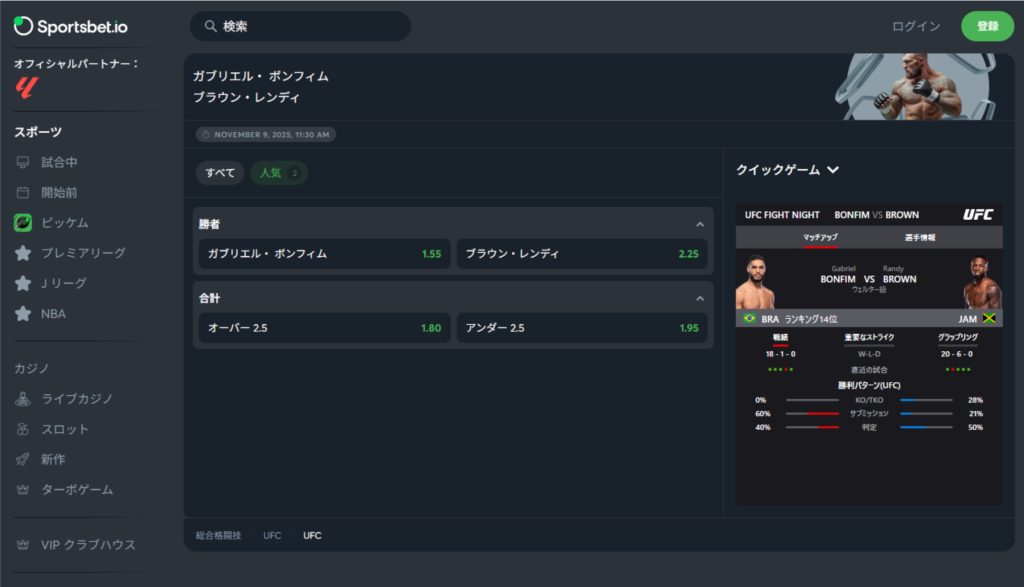Open the ログイン link
The width and height of the screenshot is (1024, 587).
tap(915, 26)
